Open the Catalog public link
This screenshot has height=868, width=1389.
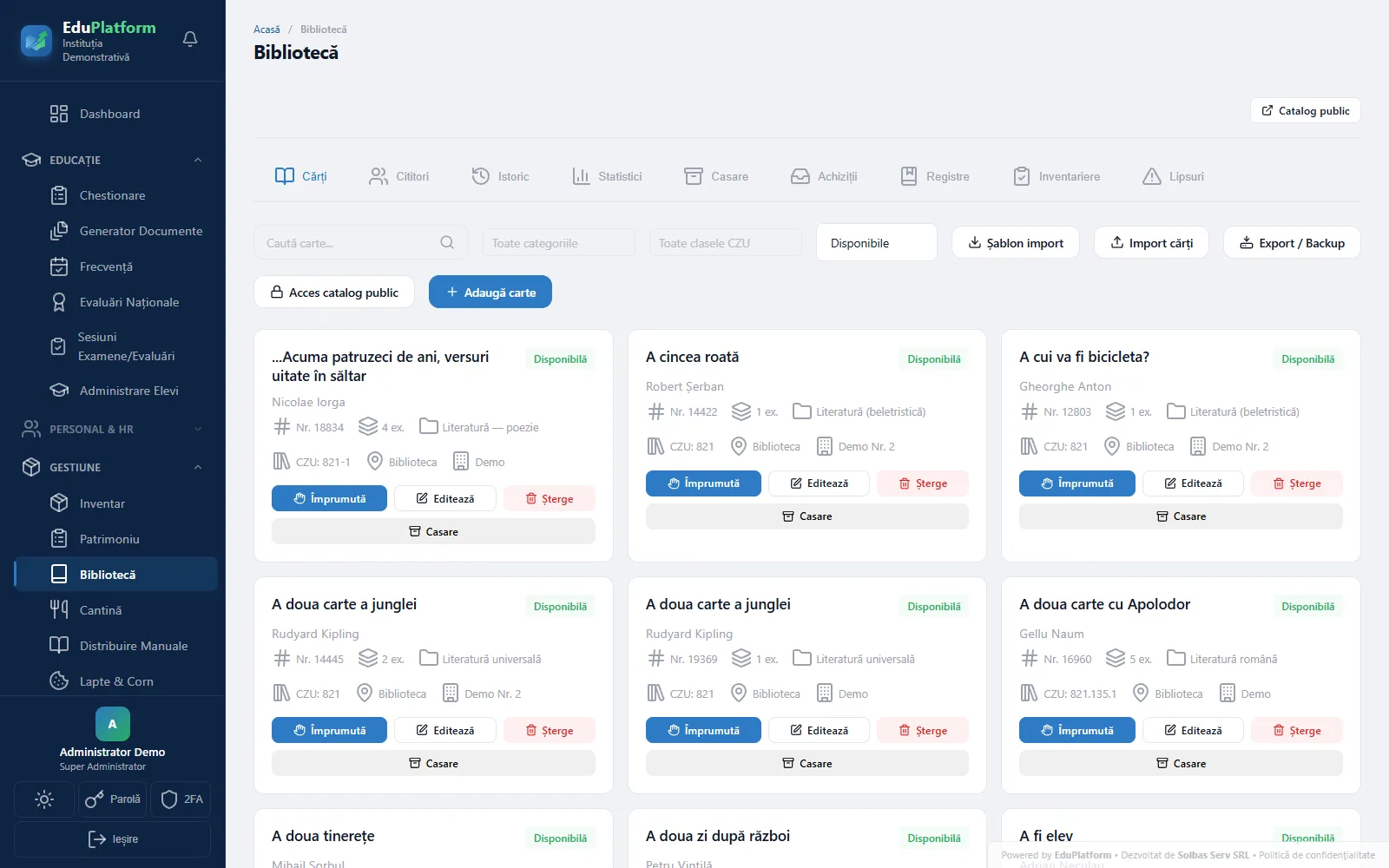(x=1306, y=111)
